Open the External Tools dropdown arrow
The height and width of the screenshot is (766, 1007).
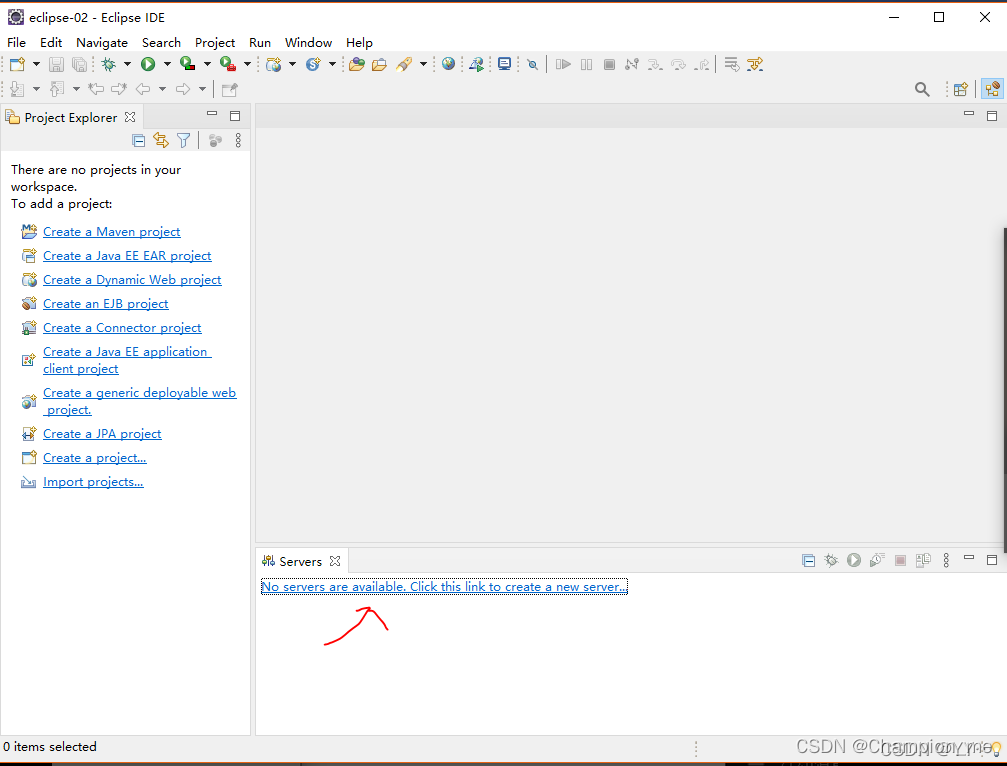[x=247, y=64]
